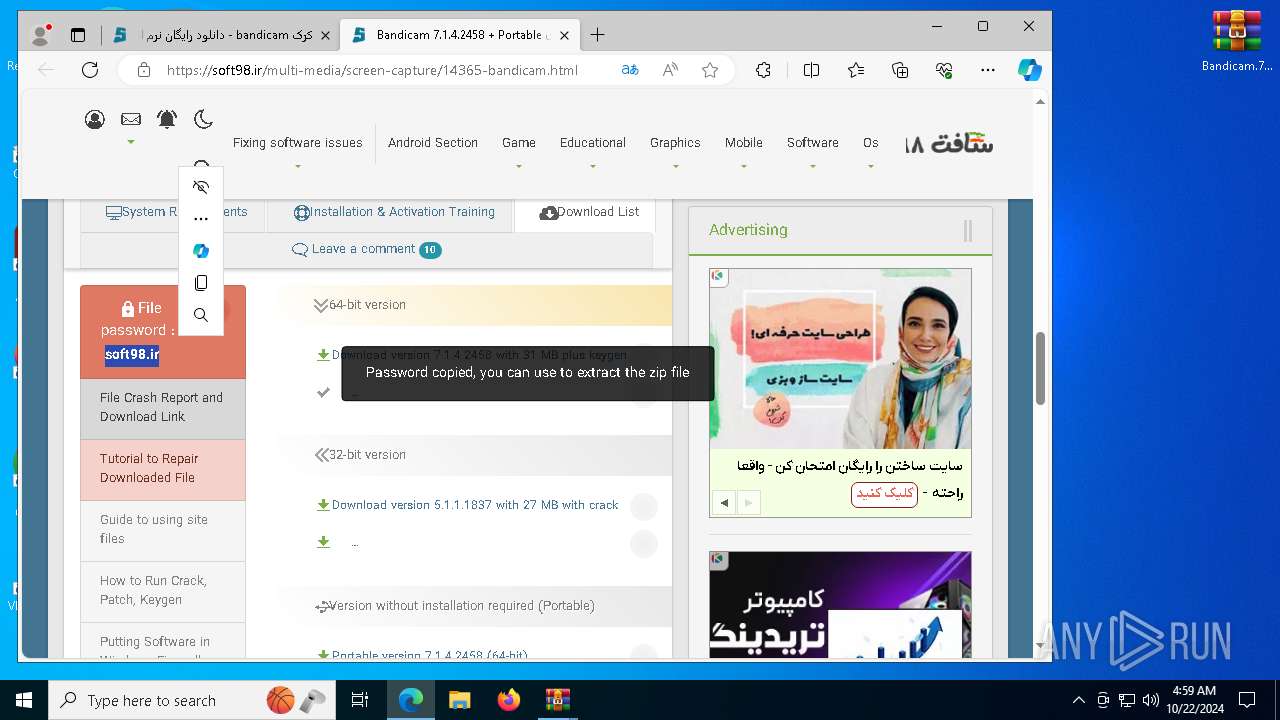Open Bandicam archive on desktop
Screen dimensions: 1280x720
tap(1237, 42)
